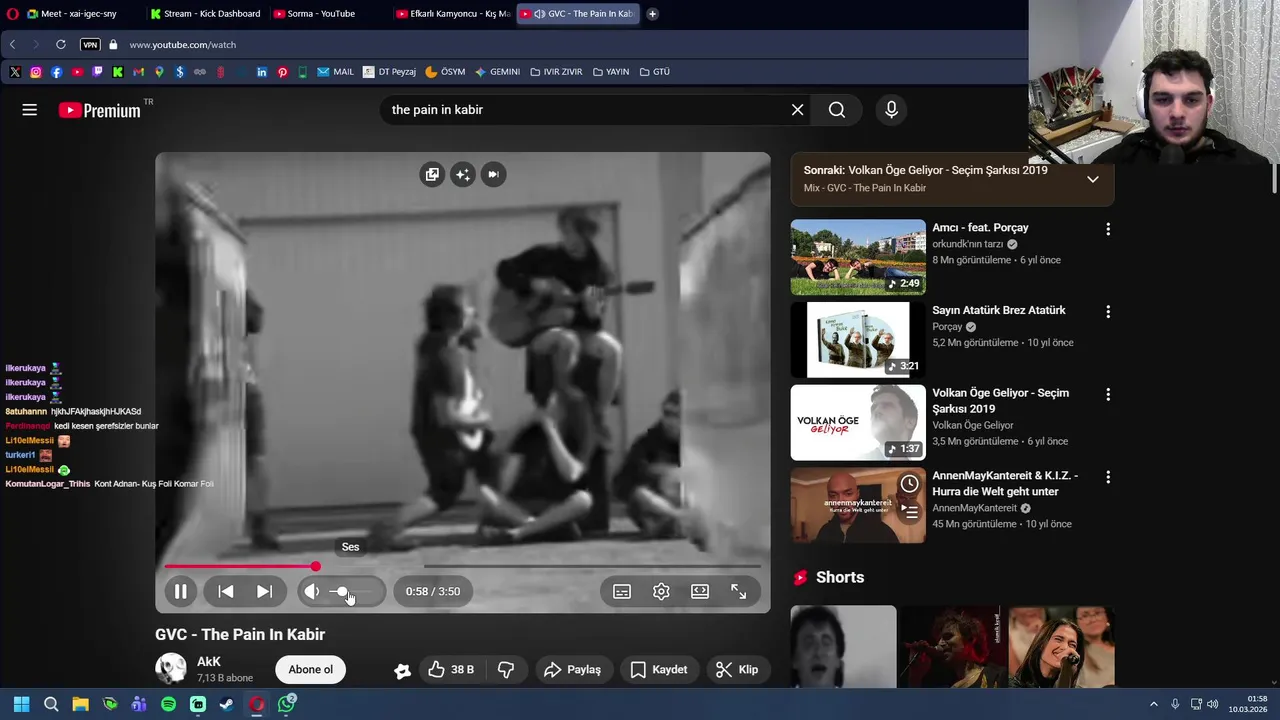Reload the current page
Screen dimensions: 1280x720
(x=61, y=45)
